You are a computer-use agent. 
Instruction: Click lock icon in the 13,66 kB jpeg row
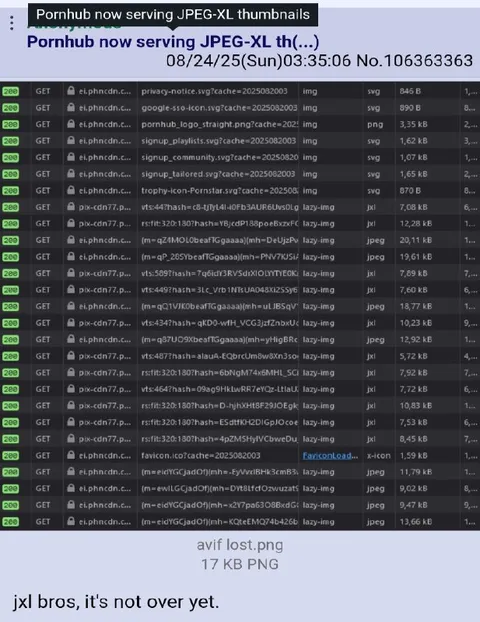pyautogui.click(x=71, y=522)
